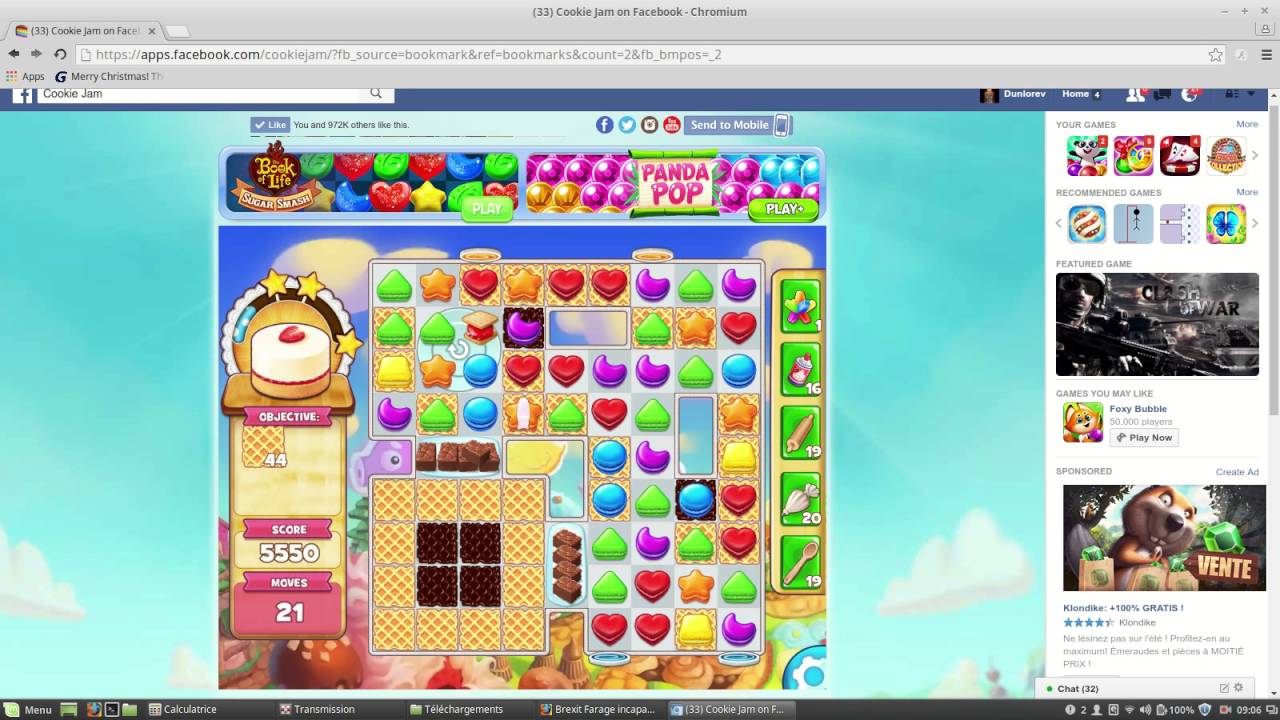Open Facebook friend requests icon
This screenshot has height=720, width=1280.
1135,94
